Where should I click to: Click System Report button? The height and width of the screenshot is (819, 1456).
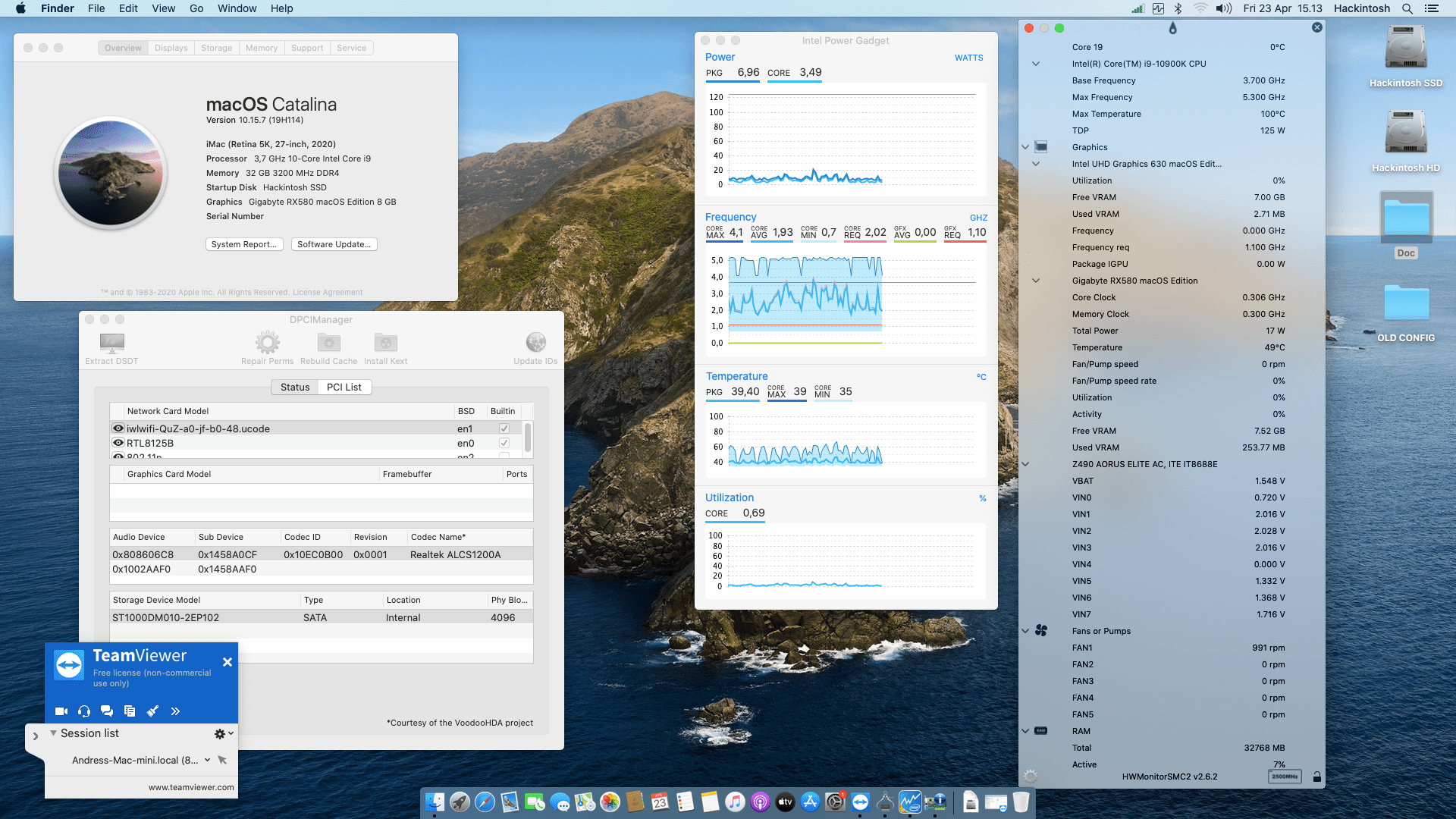tap(244, 244)
